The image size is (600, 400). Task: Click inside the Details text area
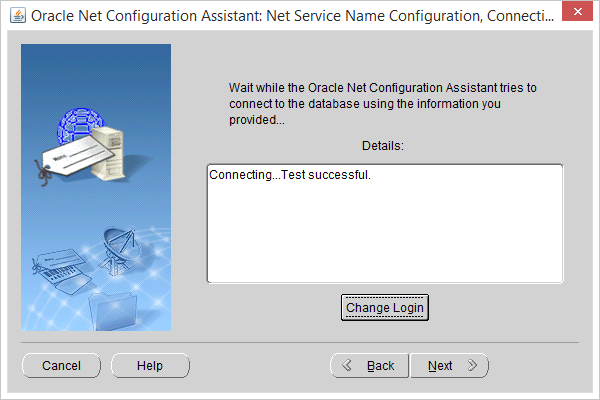385,224
